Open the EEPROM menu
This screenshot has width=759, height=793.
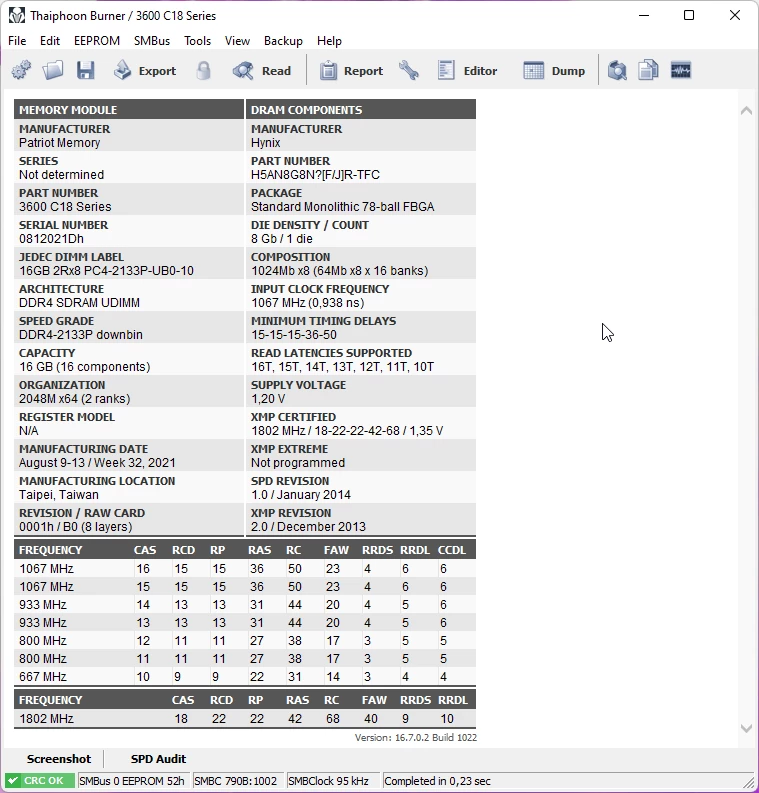click(97, 41)
